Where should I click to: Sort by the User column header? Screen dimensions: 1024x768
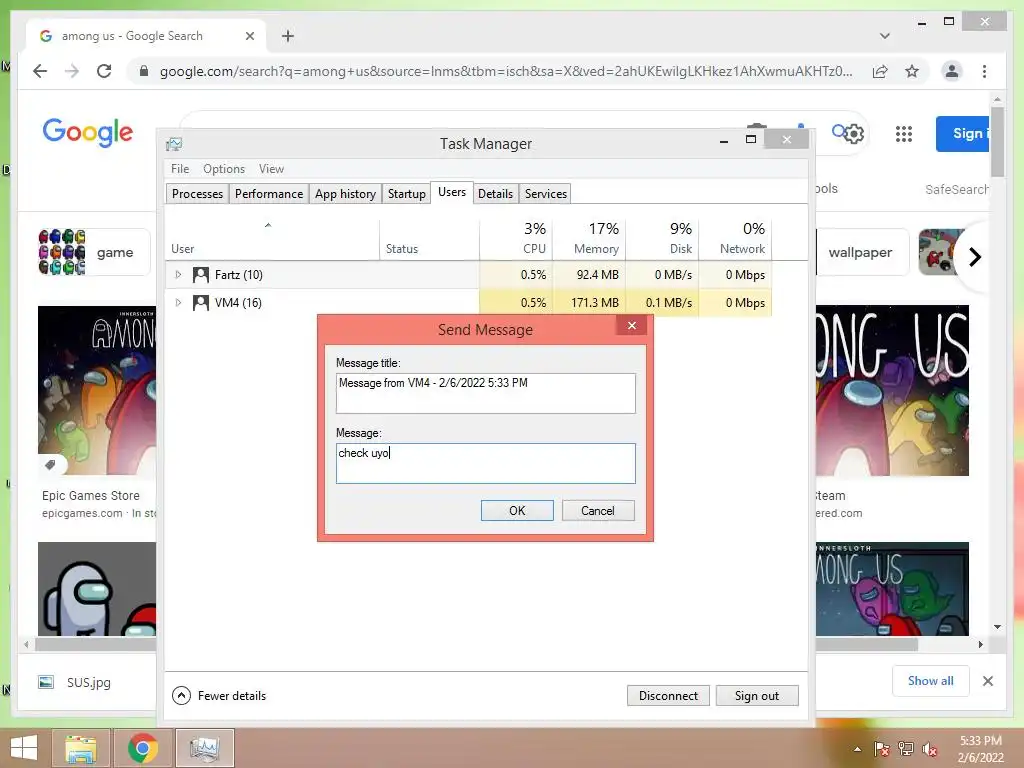[x=272, y=240]
